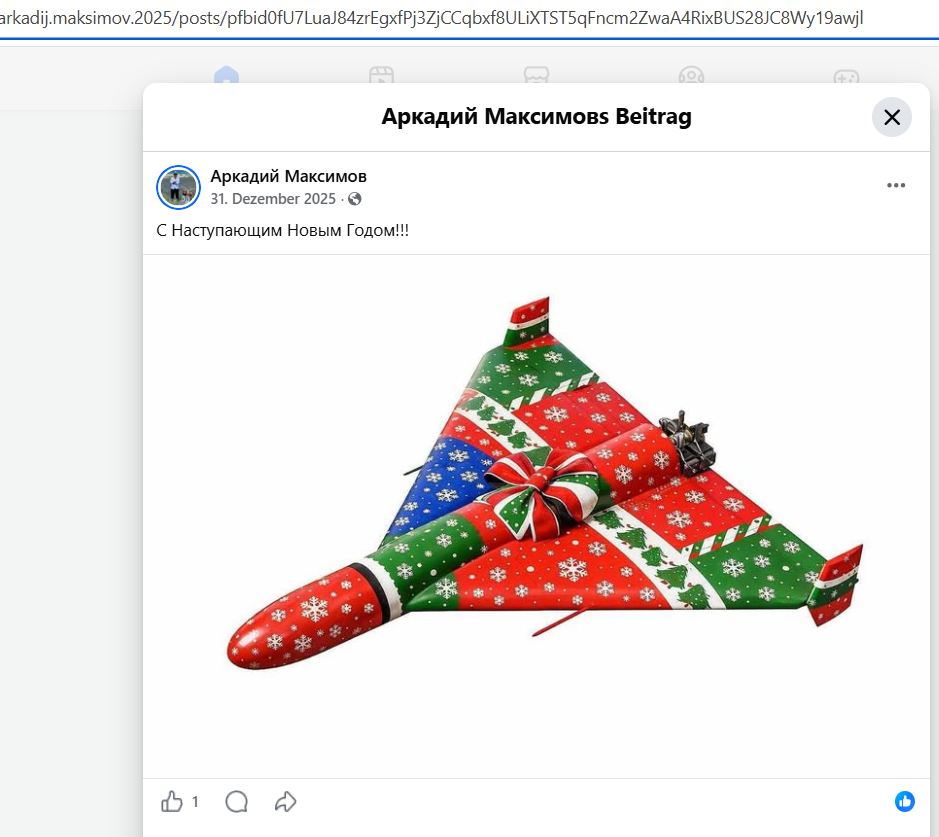The height and width of the screenshot is (837, 939).
Task: Show the blue like reaction summary
Action: click(904, 801)
